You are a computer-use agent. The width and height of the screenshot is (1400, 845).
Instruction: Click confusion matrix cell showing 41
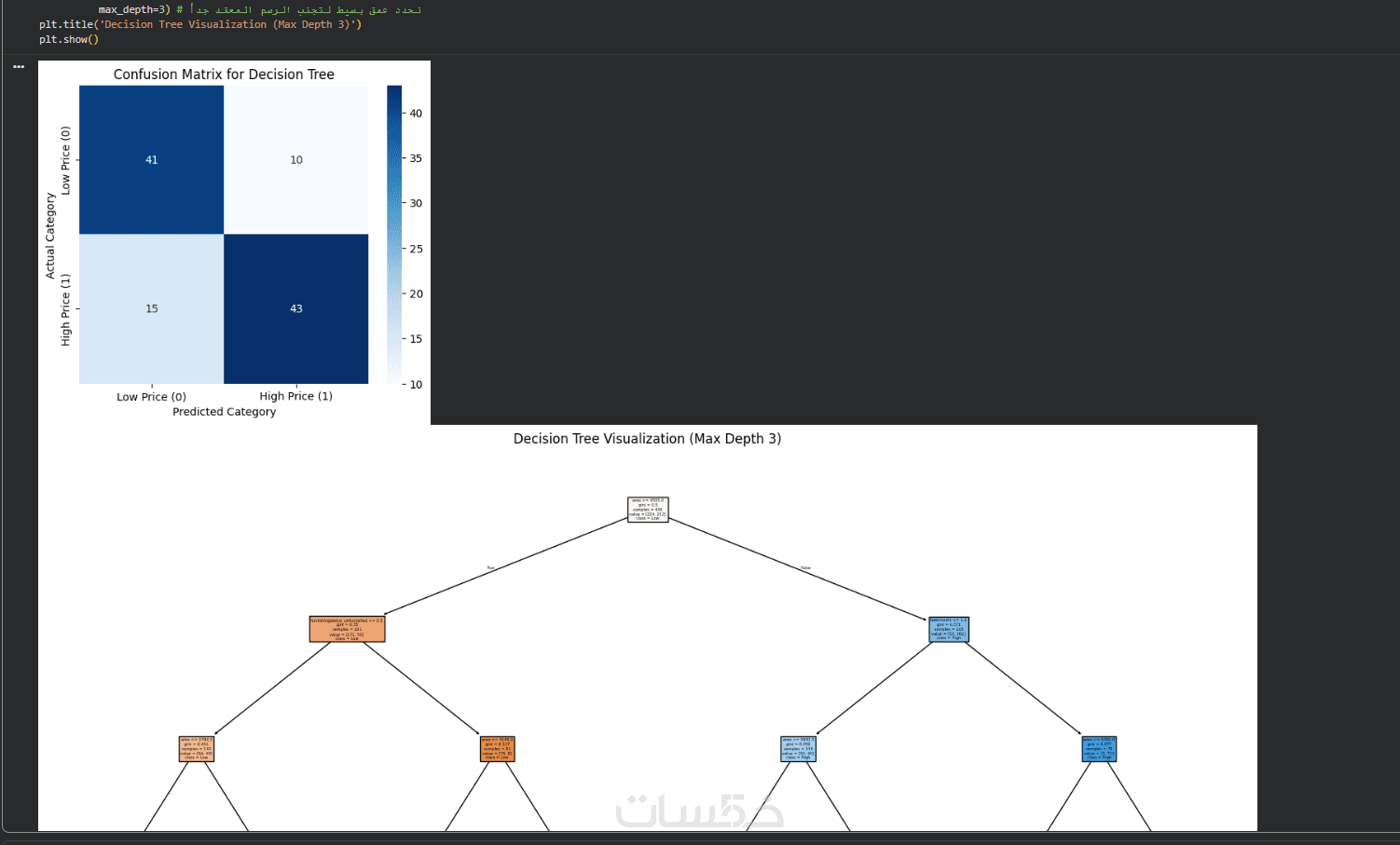pos(152,160)
